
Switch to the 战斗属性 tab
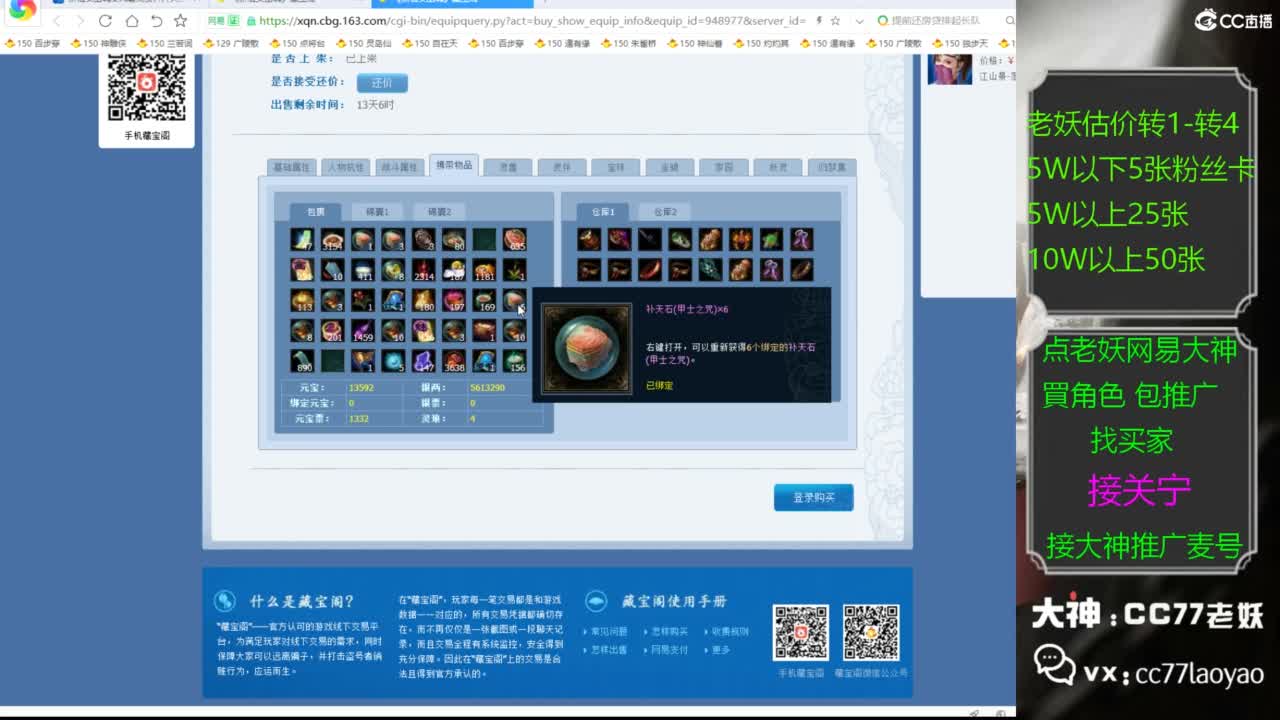click(399, 168)
